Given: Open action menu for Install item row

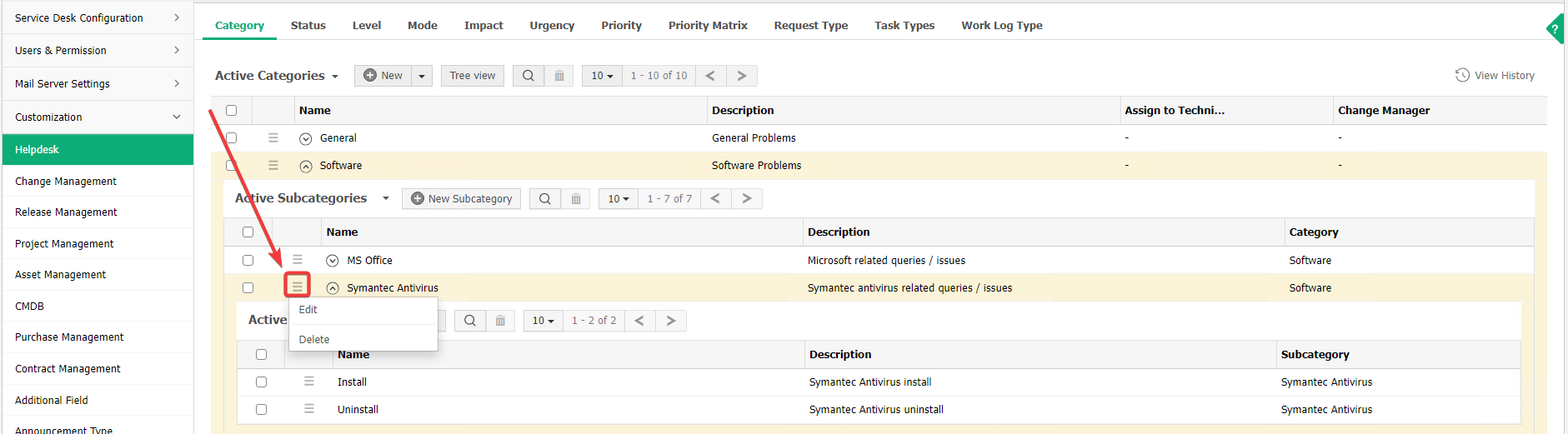Looking at the screenshot, I should pyautogui.click(x=309, y=382).
